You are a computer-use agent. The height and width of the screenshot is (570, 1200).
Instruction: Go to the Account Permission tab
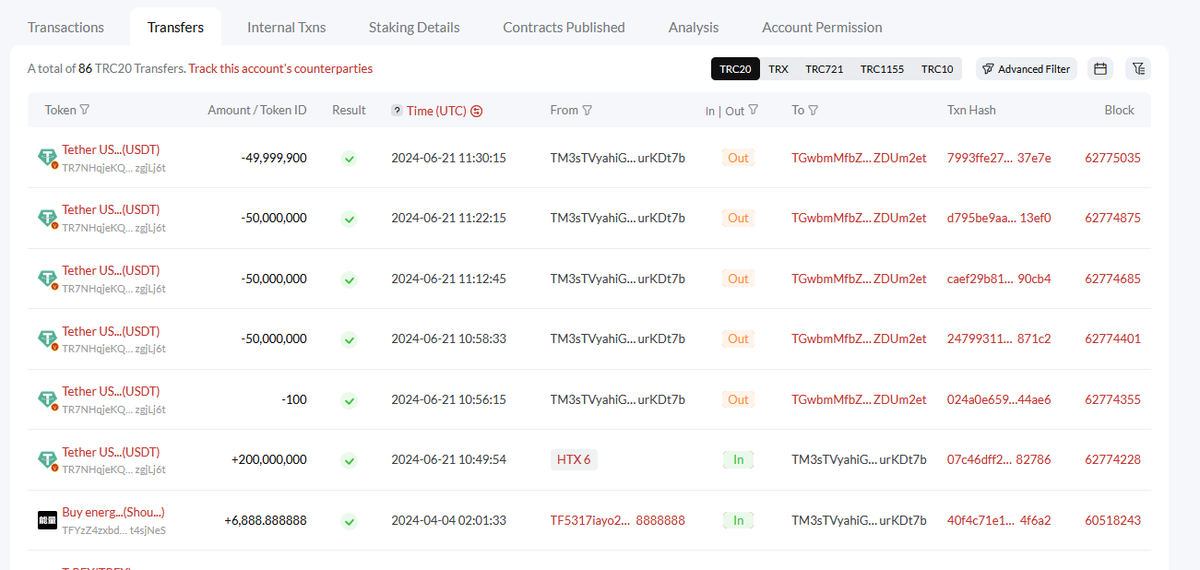(x=822, y=27)
